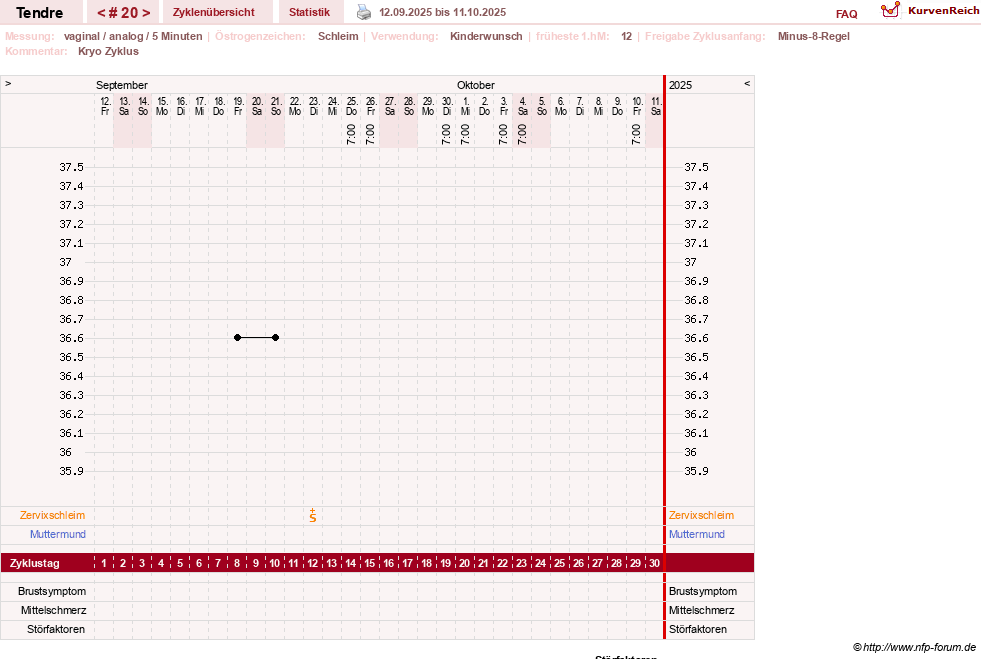Click the Zervixschleim label on right side

click(701, 515)
